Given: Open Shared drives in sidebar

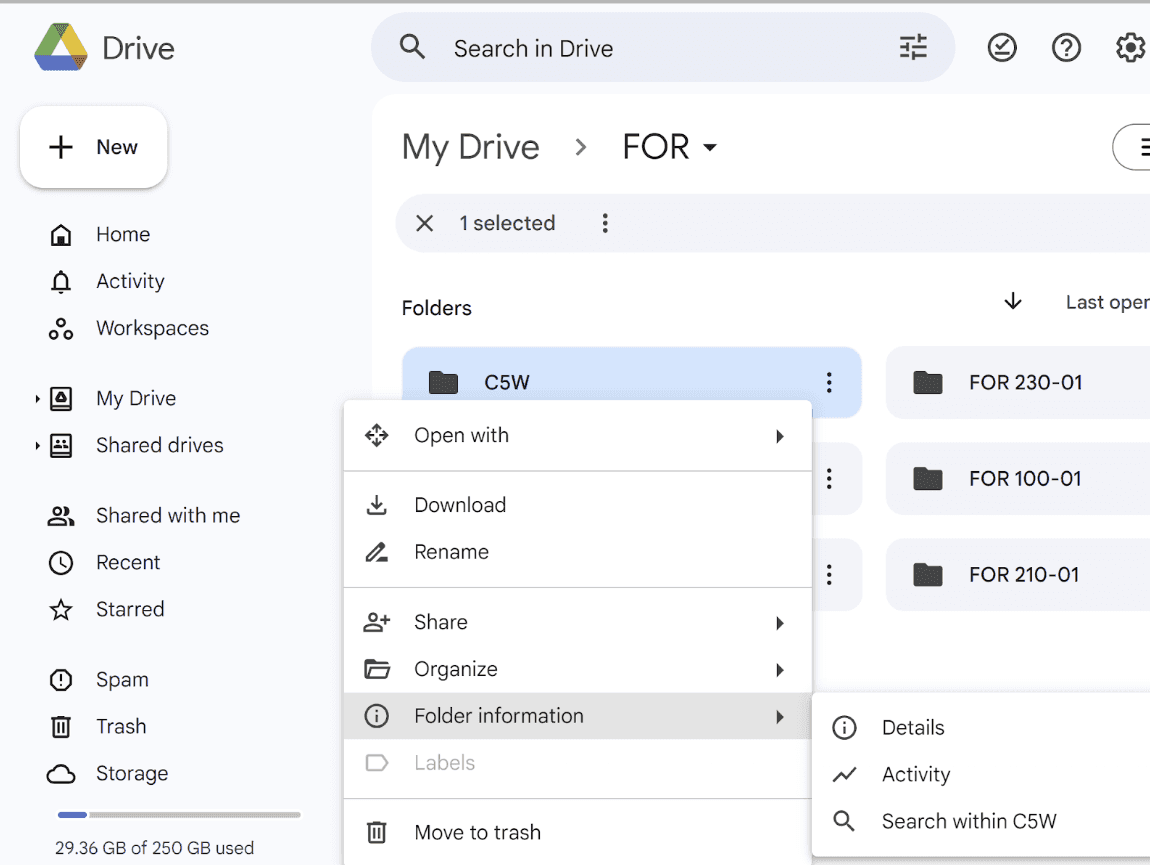Looking at the screenshot, I should [159, 445].
